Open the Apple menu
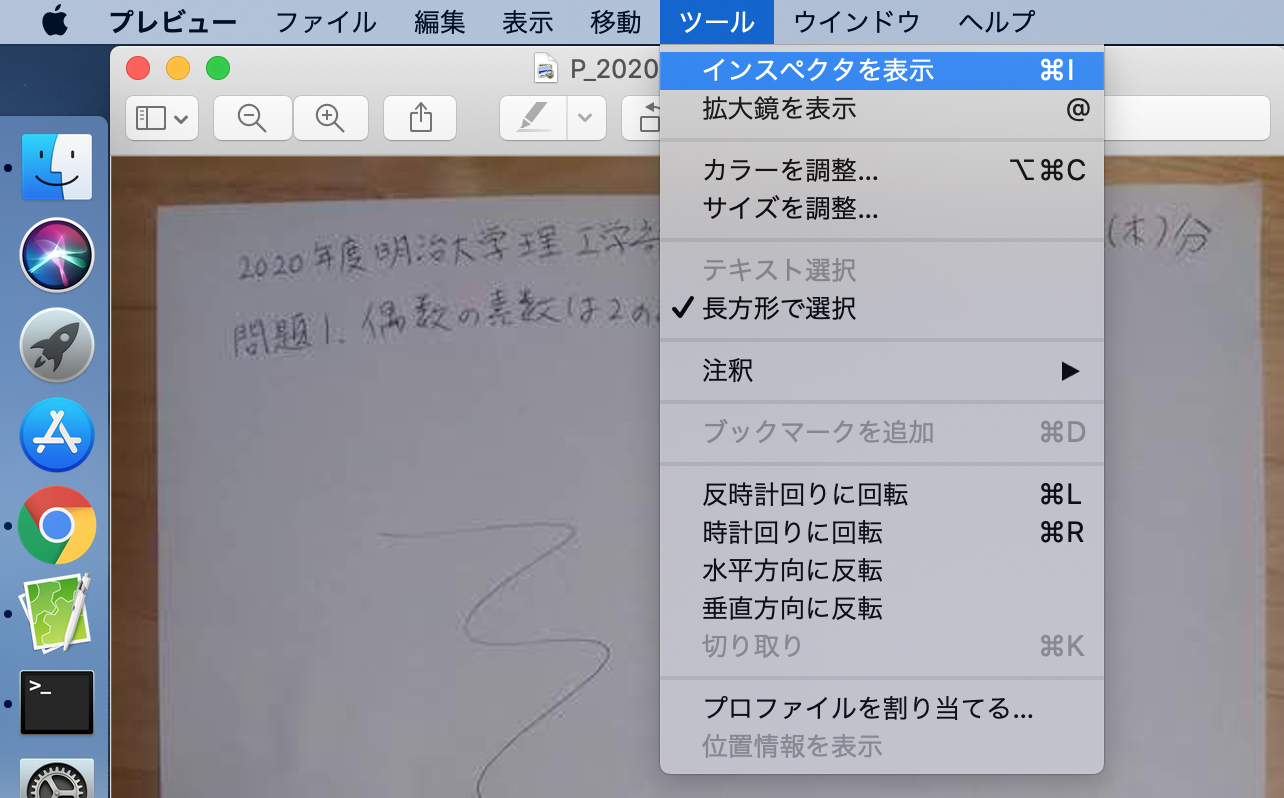This screenshot has height=798, width=1284. (x=55, y=21)
